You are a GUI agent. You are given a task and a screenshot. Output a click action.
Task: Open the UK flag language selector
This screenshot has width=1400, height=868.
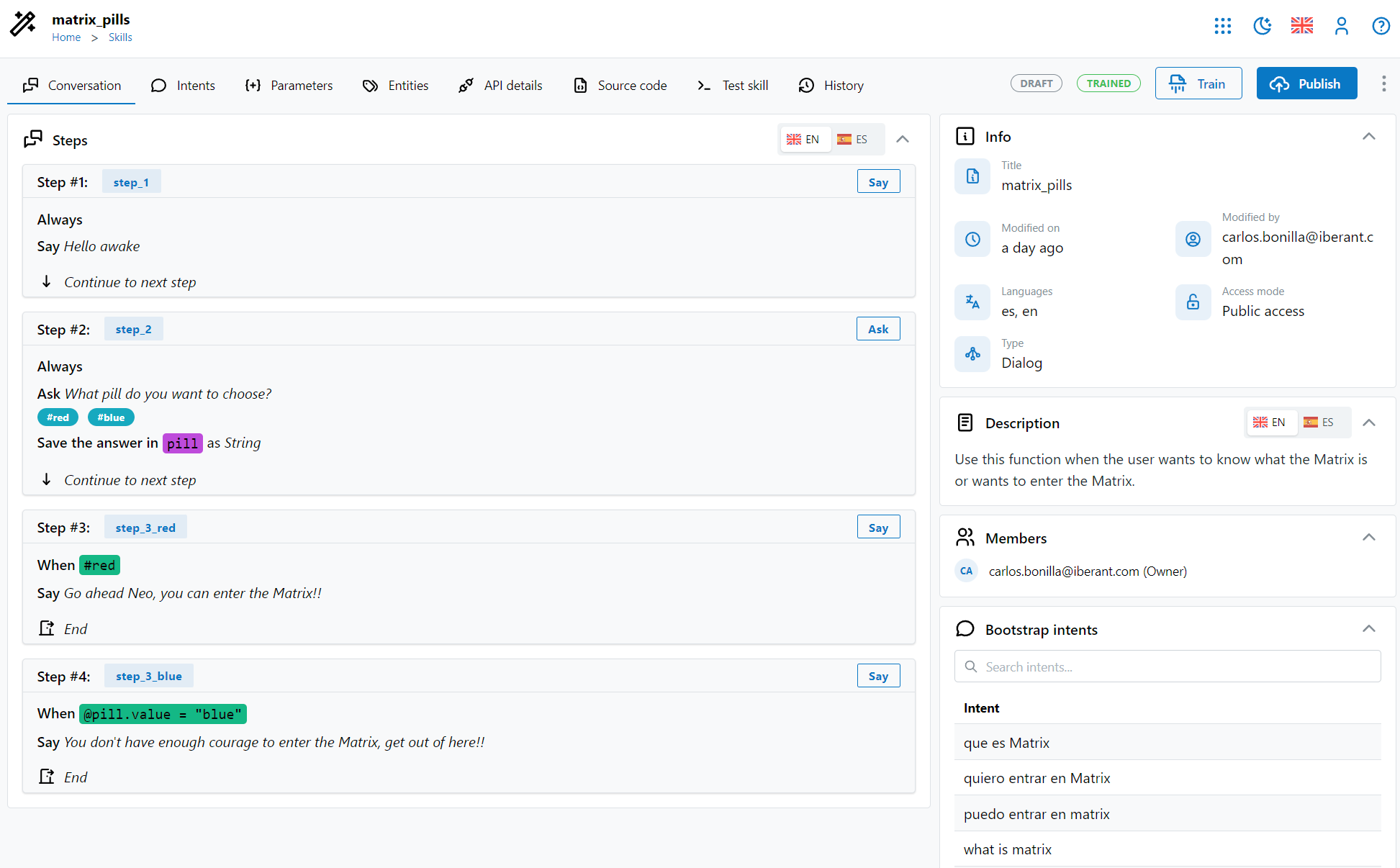(1302, 26)
